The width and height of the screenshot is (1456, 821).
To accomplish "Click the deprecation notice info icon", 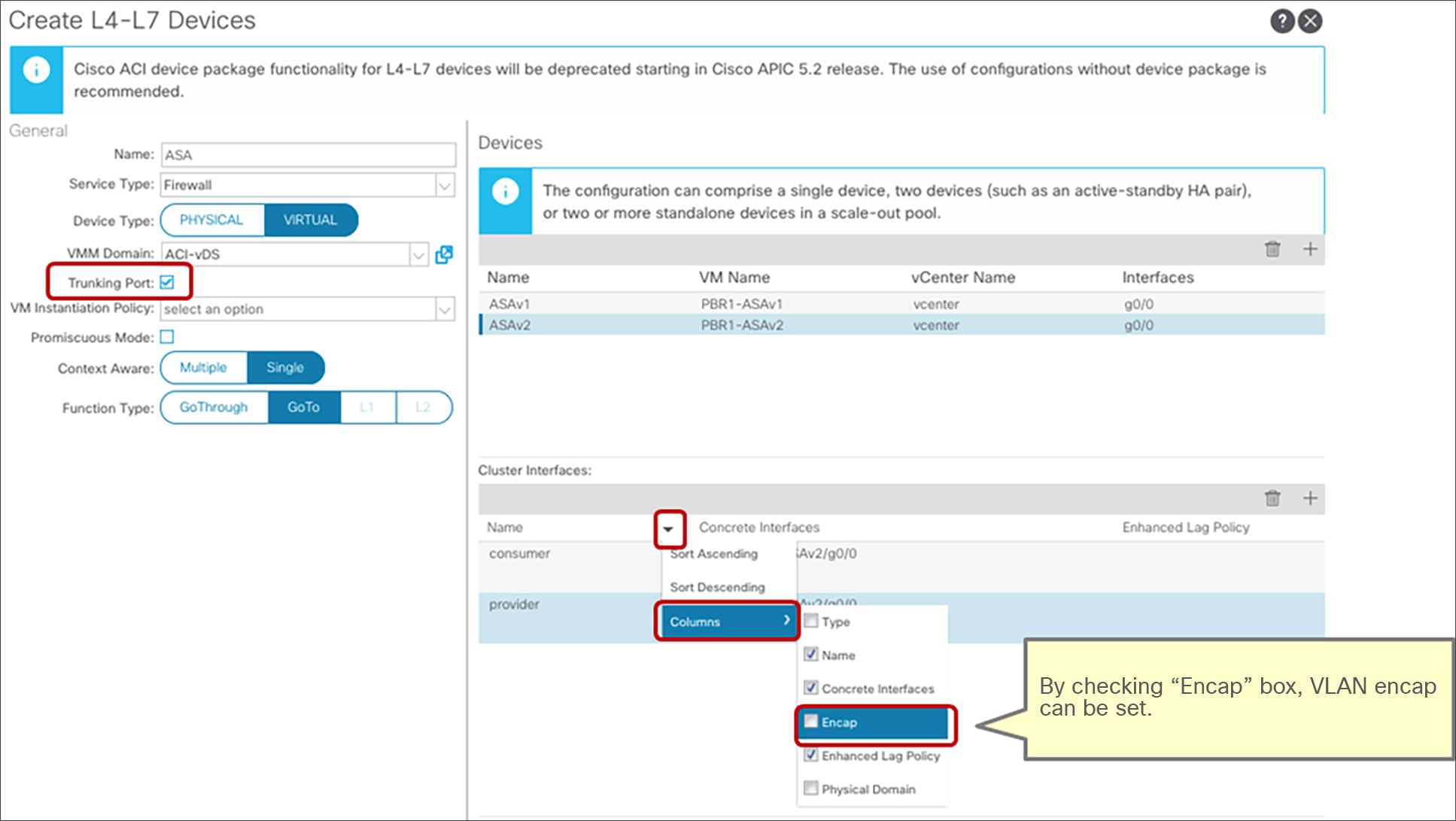I will pos(36,71).
